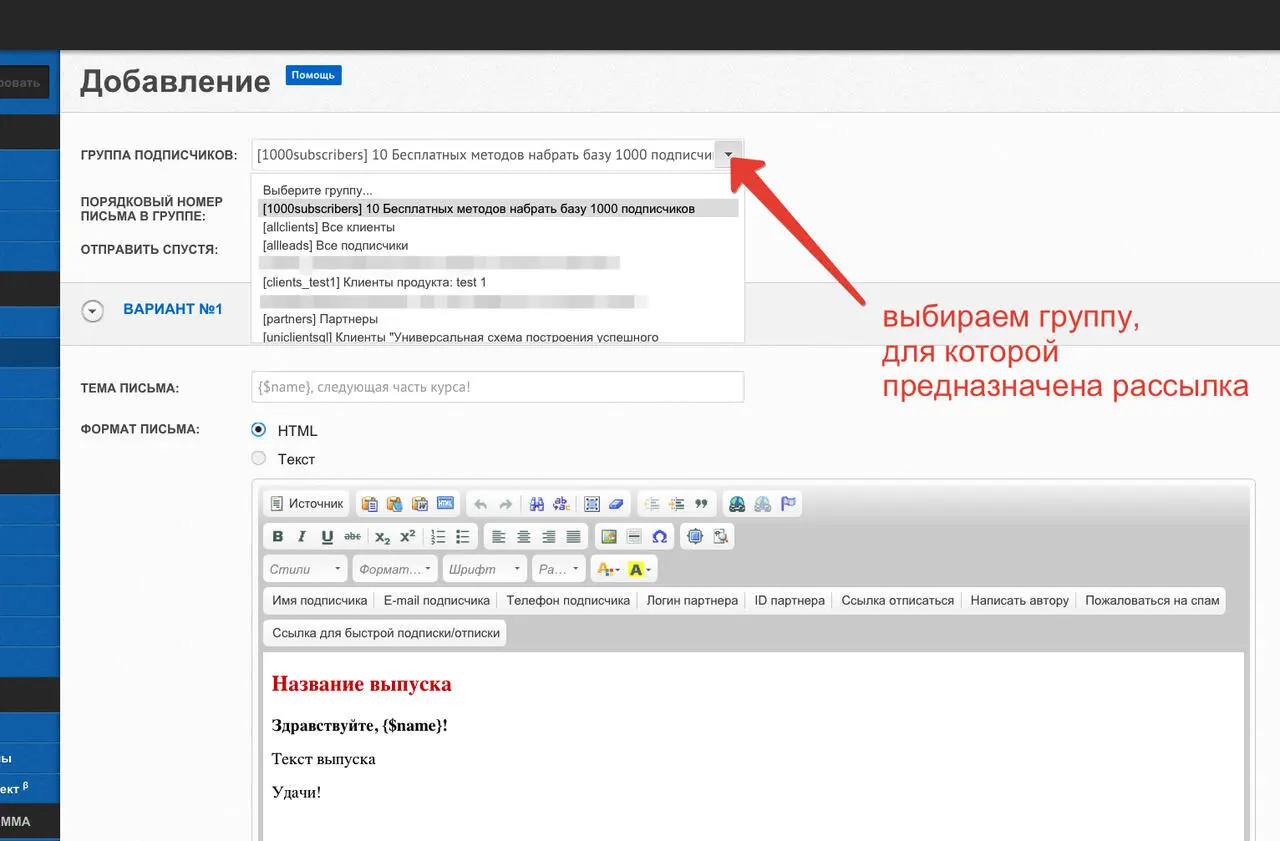Apply italic formatting in the editor
This screenshot has width=1280, height=841.
[302, 537]
